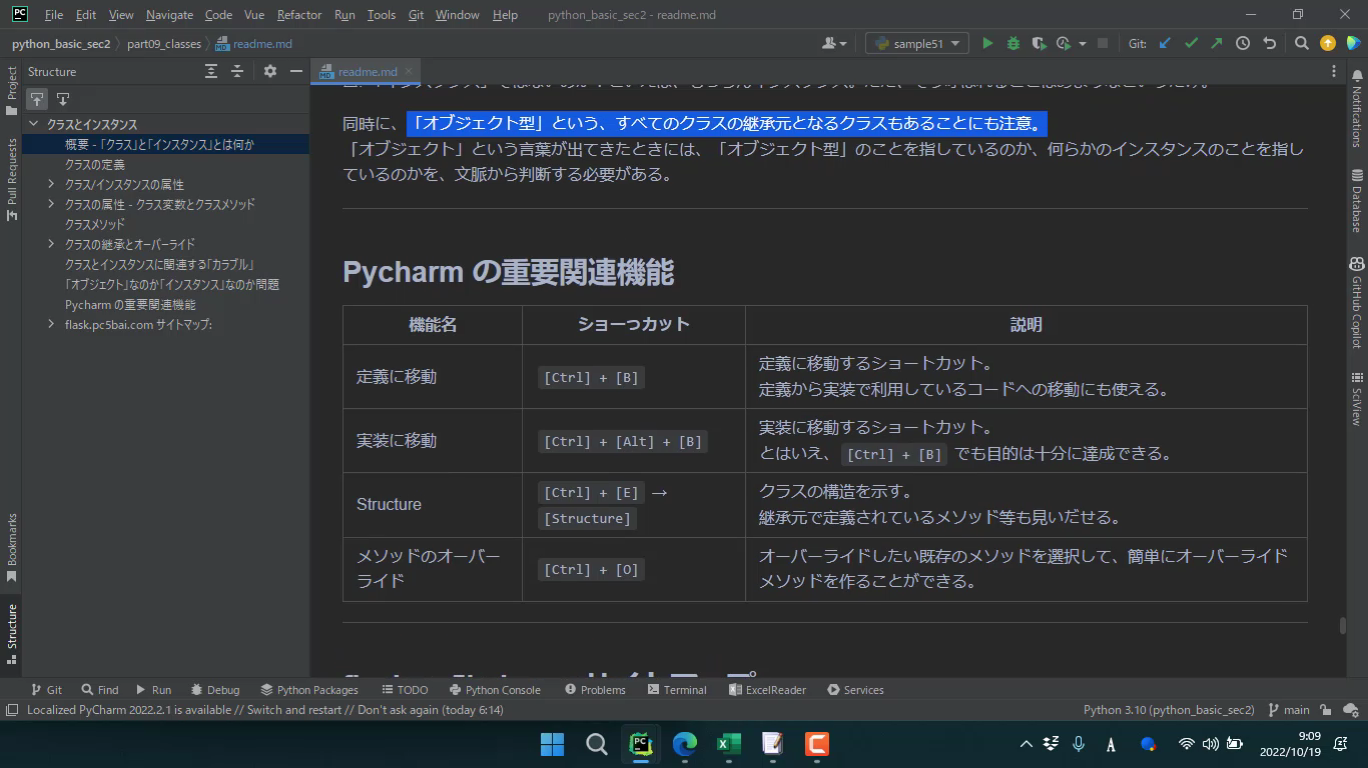Image resolution: width=1368 pixels, height=768 pixels.
Task: Open Git history clock icon
Action: (1243, 43)
